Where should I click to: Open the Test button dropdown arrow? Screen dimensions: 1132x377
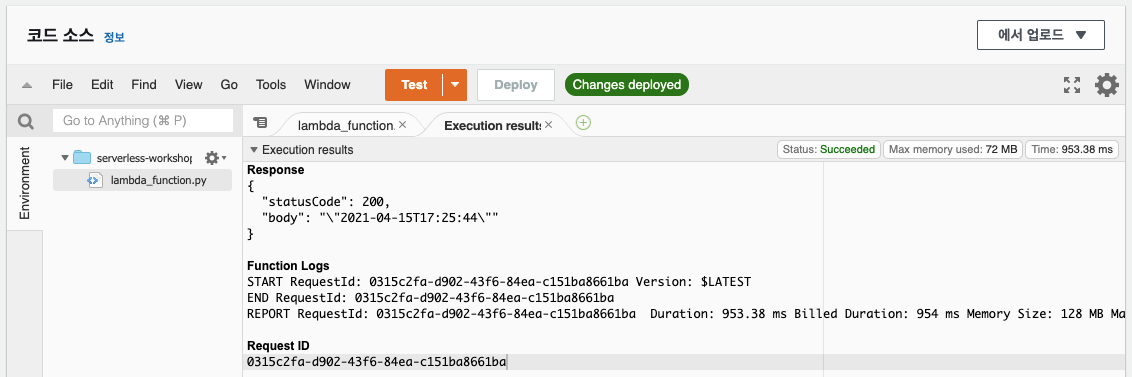point(455,85)
